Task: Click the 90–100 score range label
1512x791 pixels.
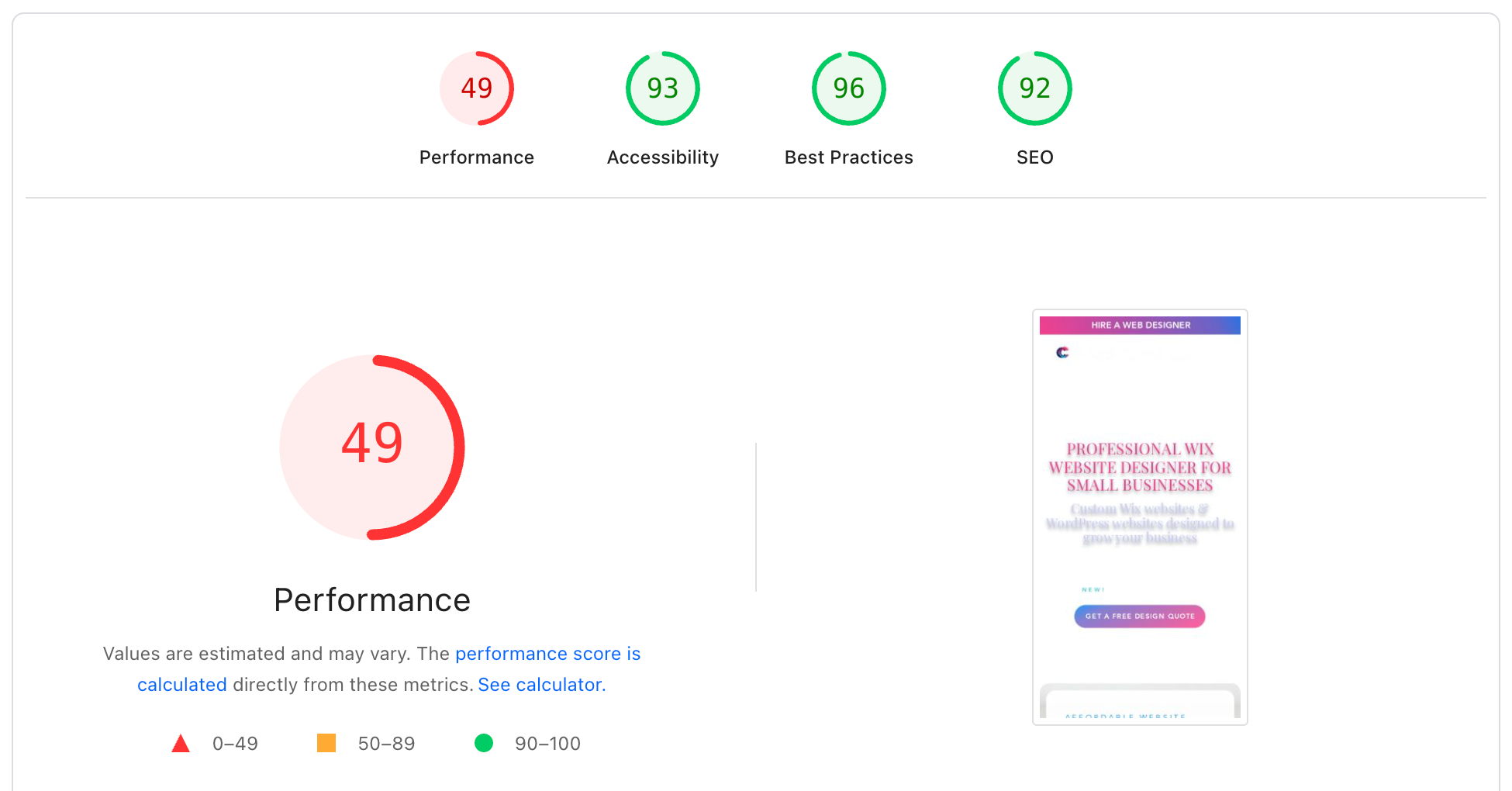Action: click(x=547, y=744)
